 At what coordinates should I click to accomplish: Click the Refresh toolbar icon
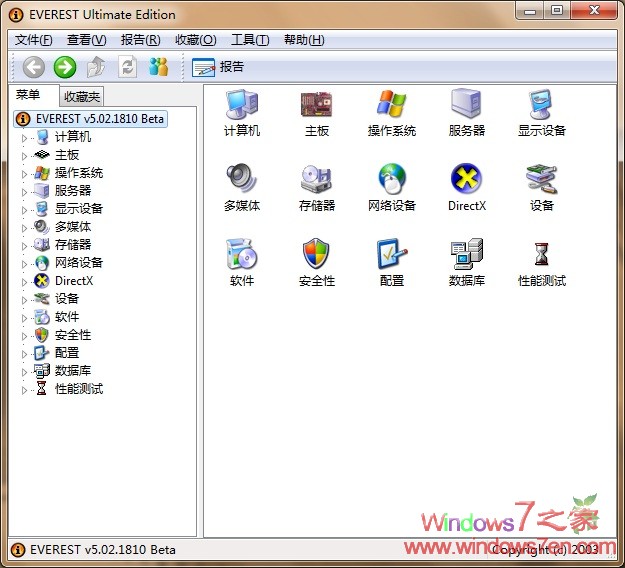point(128,67)
